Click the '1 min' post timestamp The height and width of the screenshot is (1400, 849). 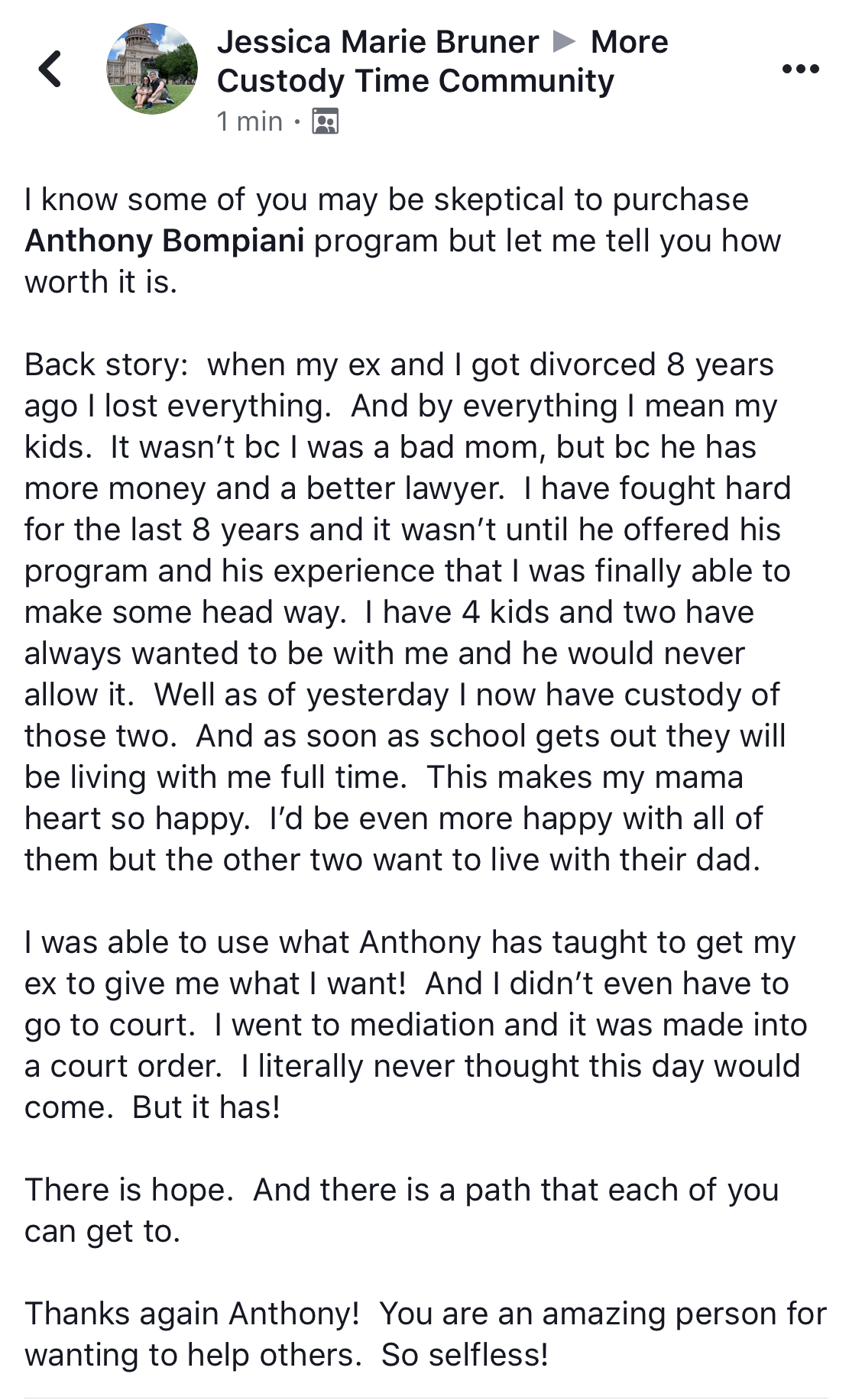click(250, 122)
